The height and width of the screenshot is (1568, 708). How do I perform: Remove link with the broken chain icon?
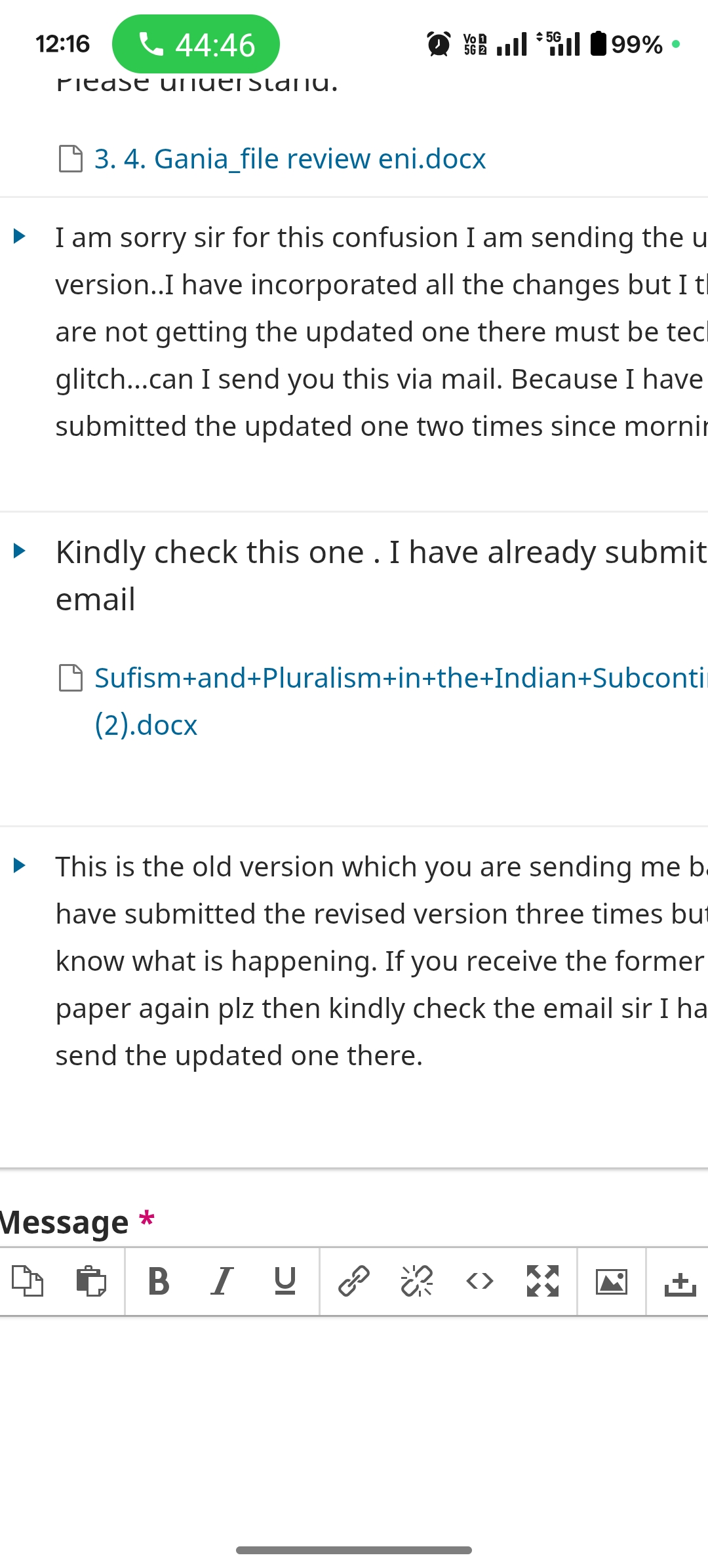pos(417,1281)
